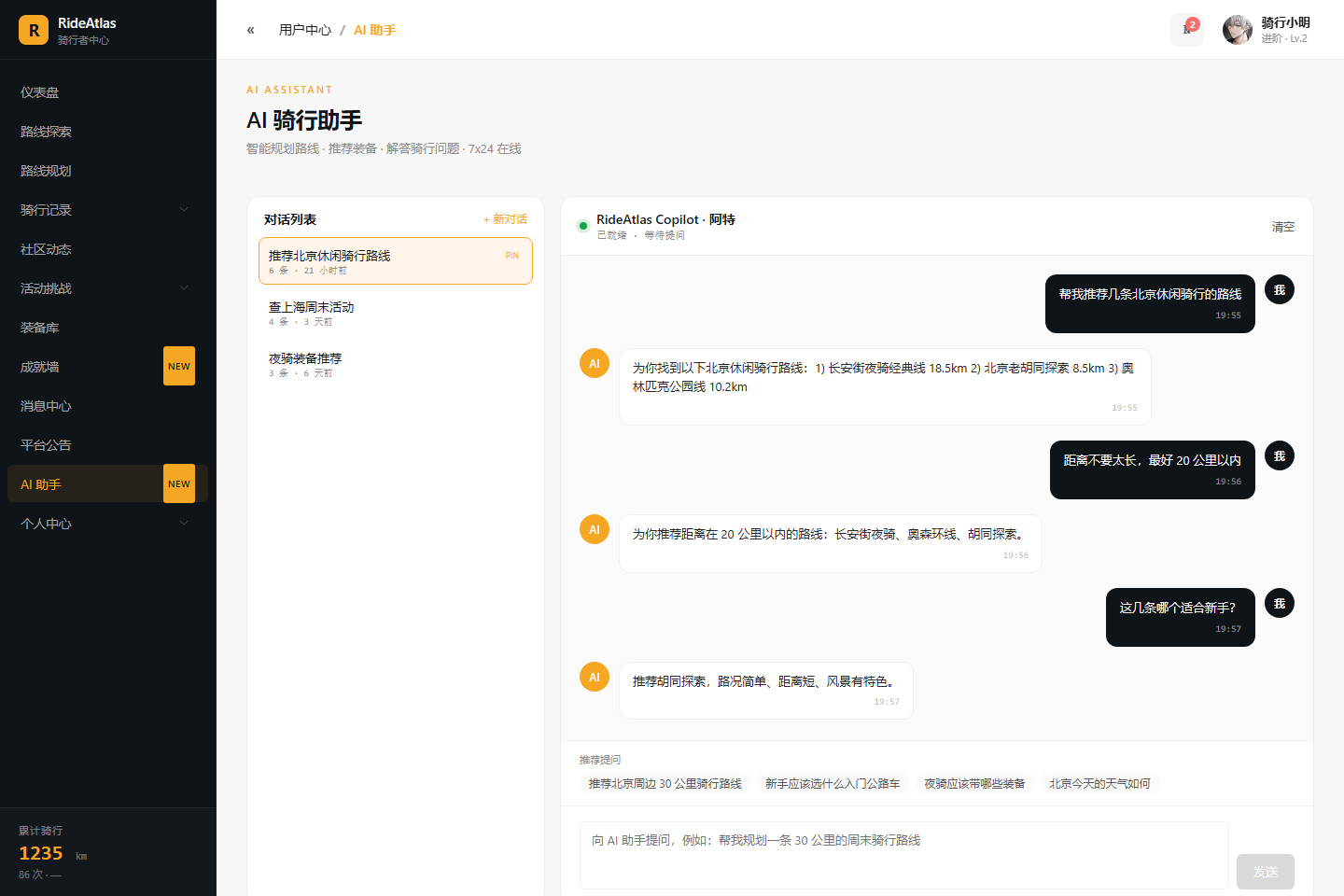This screenshot has width=1344, height=896.
Task: Click the green online status dot
Action: coord(583,225)
